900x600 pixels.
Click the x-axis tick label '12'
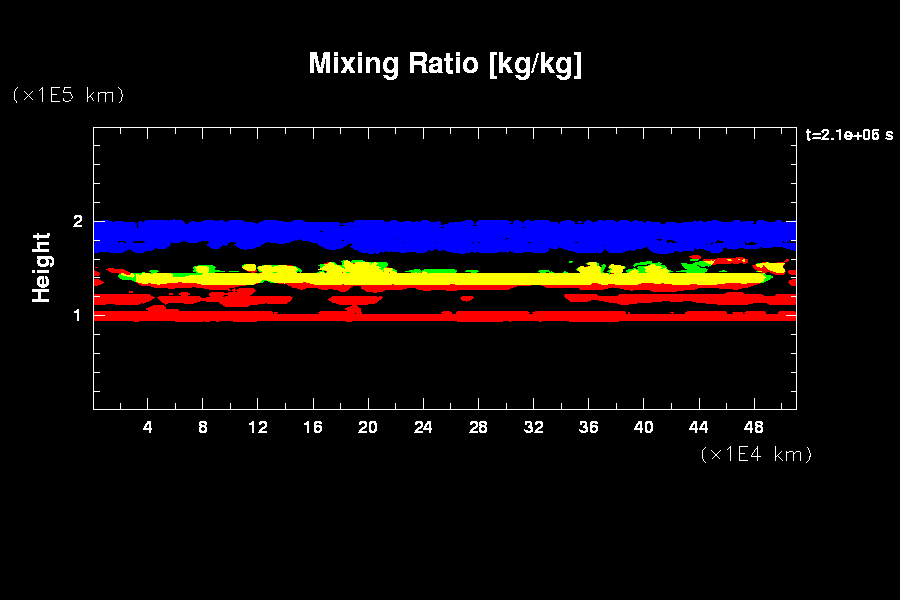pos(258,427)
